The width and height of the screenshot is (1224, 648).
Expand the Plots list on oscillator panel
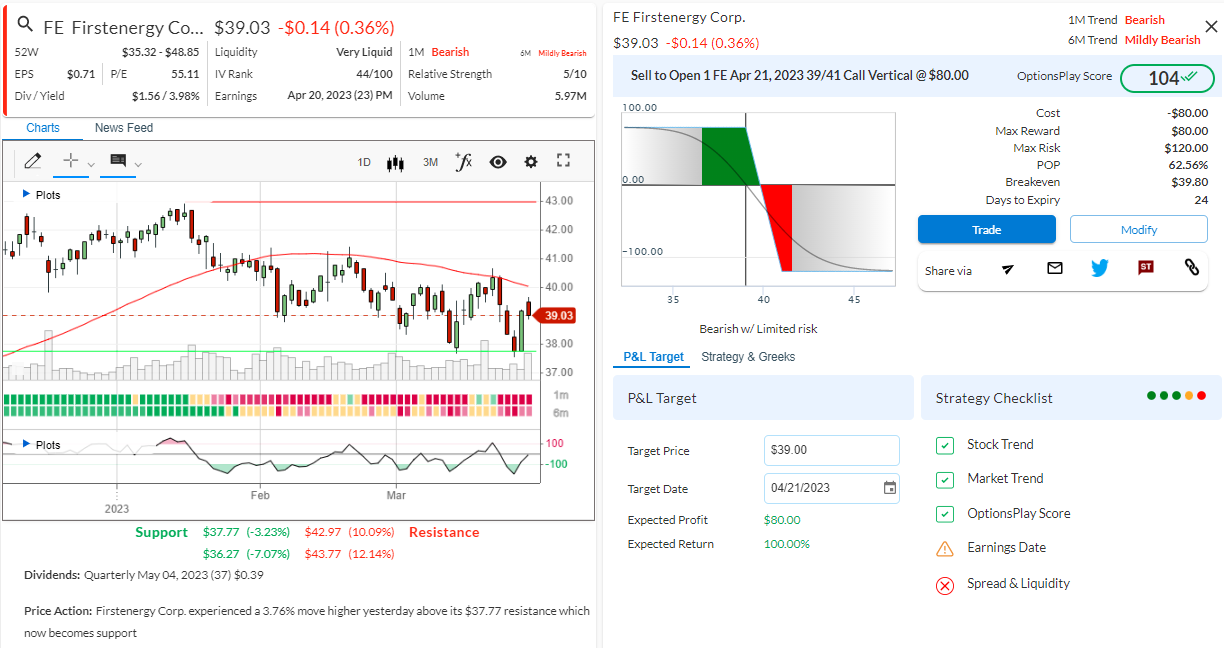pyautogui.click(x=41, y=445)
